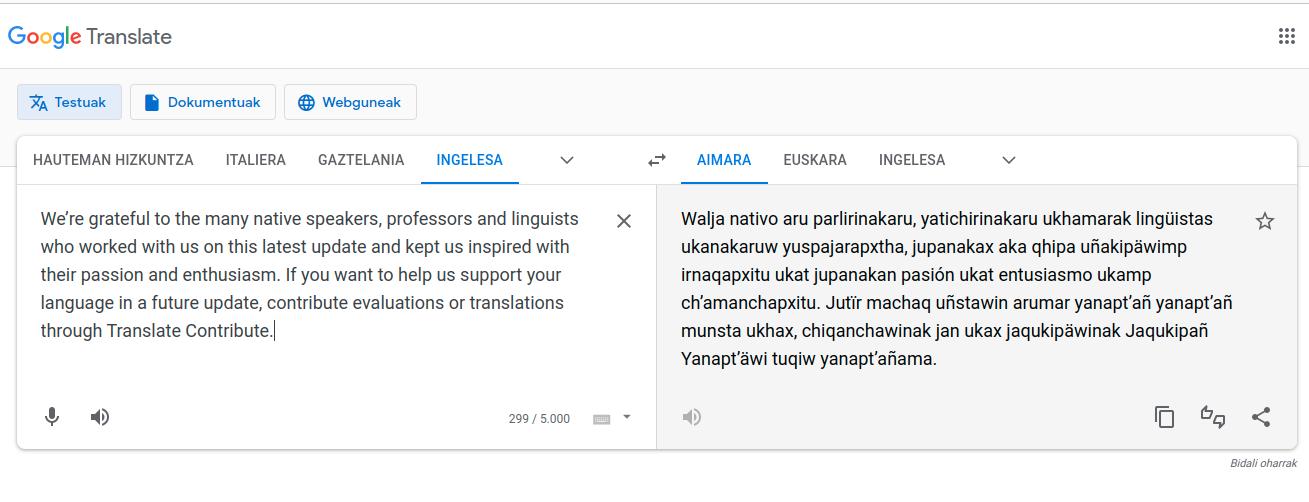Expand the source language list
1309x502 pixels.
click(567, 160)
